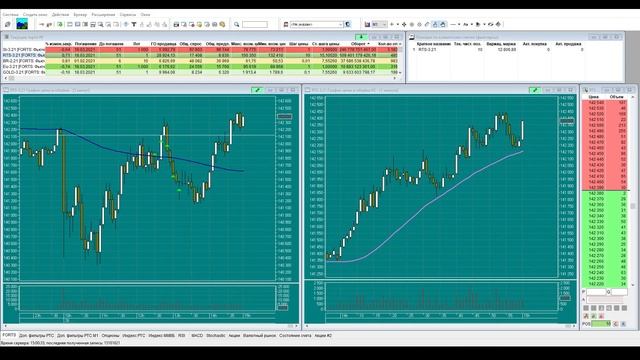Click the landscape picture icon in toolbar
This screenshot has height=360, width=640.
point(22,24)
